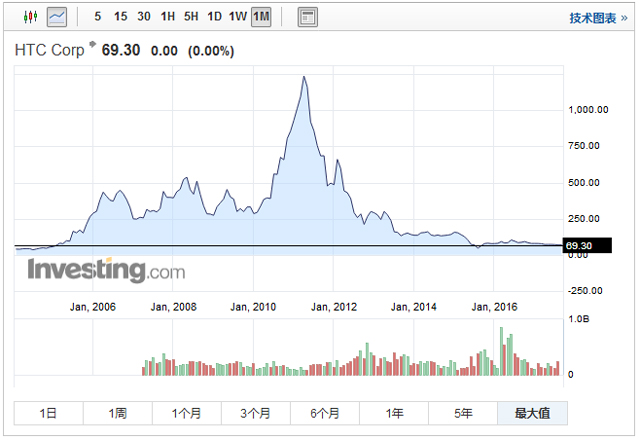Click the price peak of the chart
The image size is (640, 440).
(x=304, y=77)
